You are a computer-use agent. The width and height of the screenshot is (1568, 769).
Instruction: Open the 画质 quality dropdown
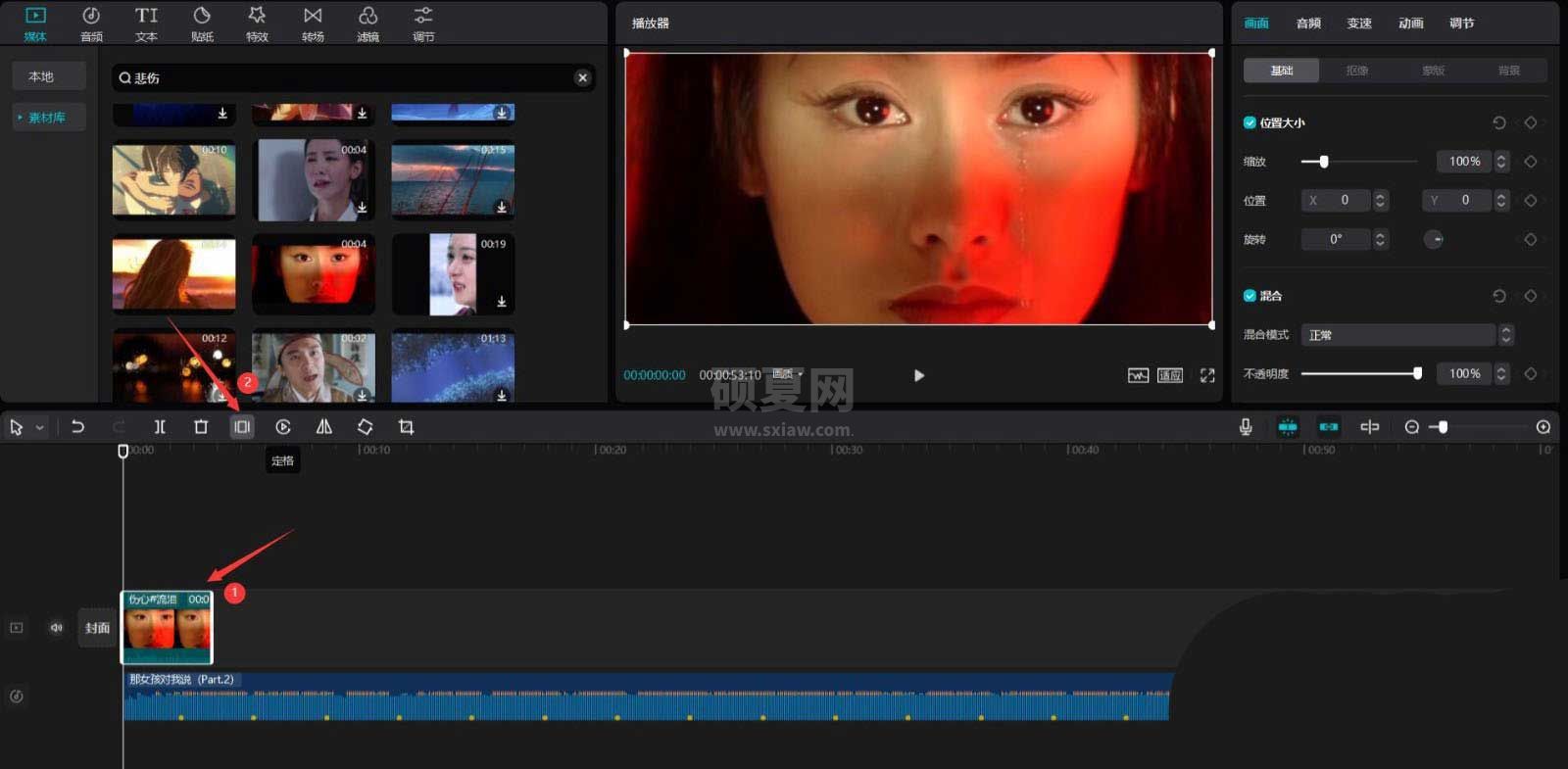pyautogui.click(x=787, y=374)
